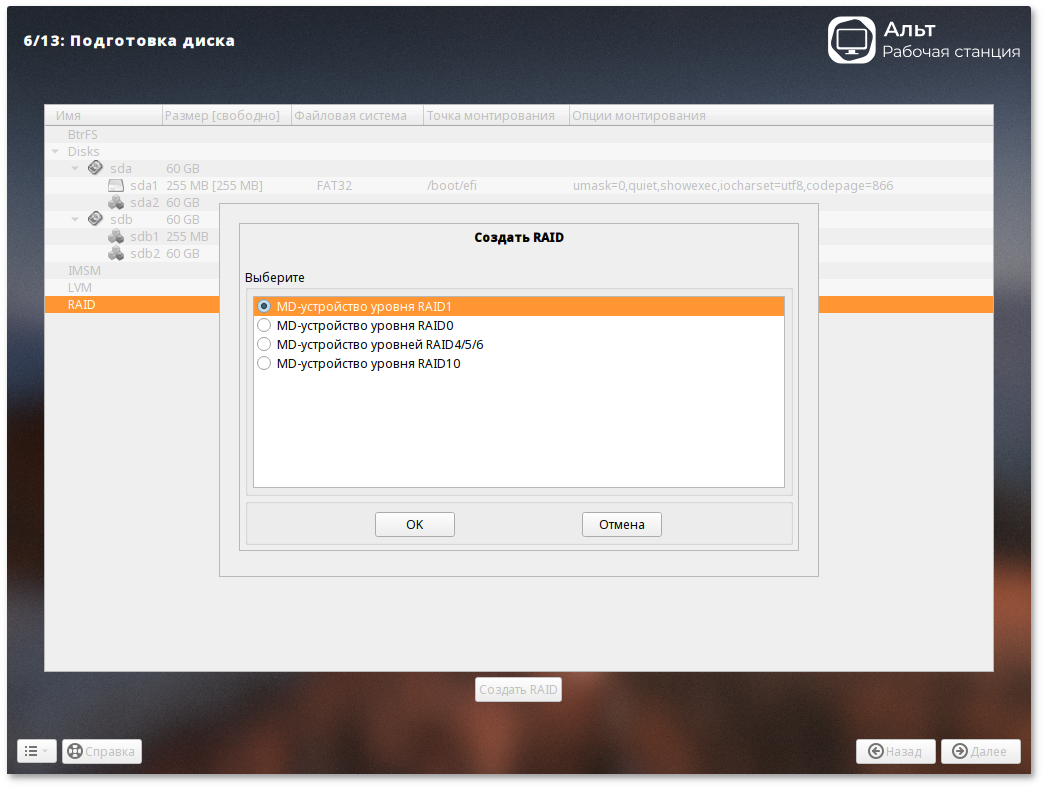The height and width of the screenshot is (788, 1044).
Task: Open Справка help button
Action: pyautogui.click(x=102, y=751)
